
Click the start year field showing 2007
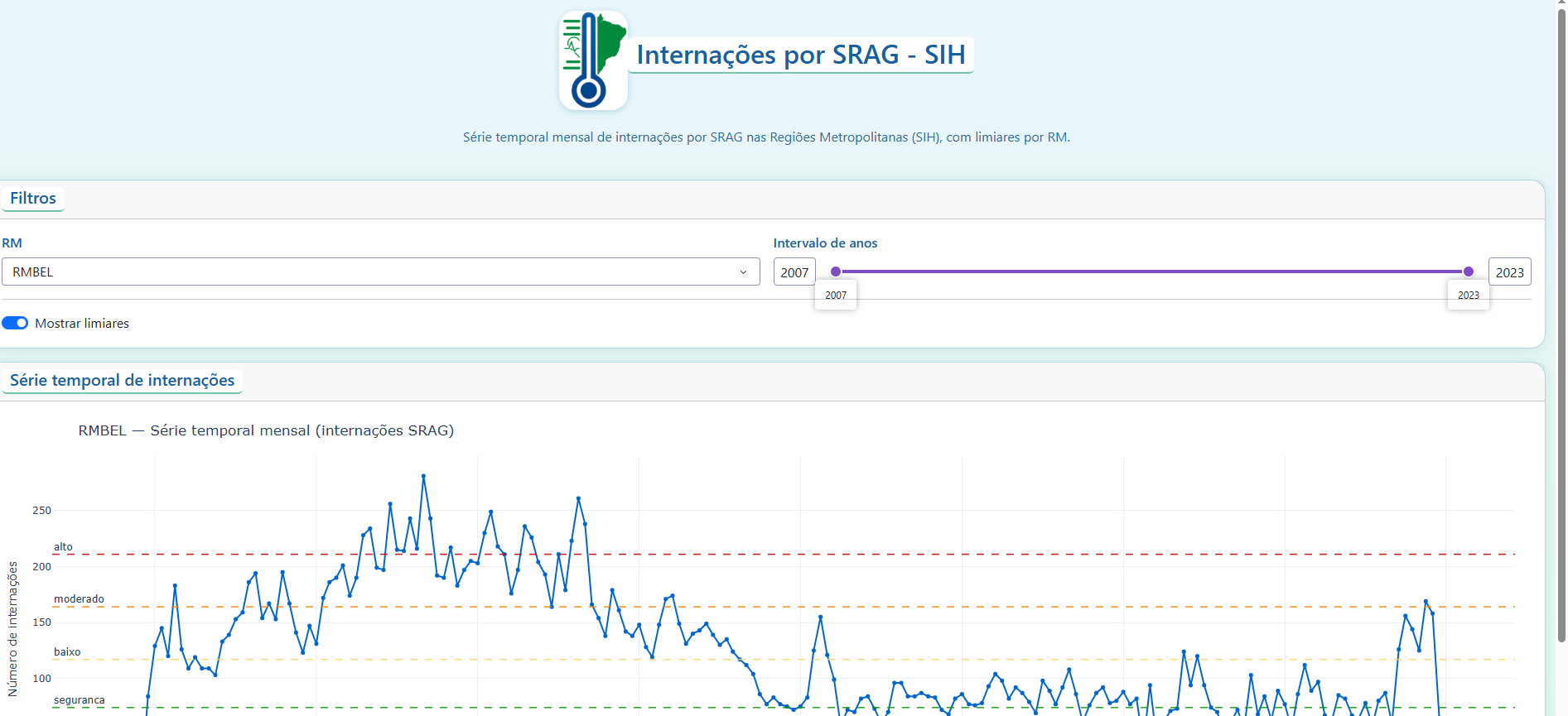(794, 272)
